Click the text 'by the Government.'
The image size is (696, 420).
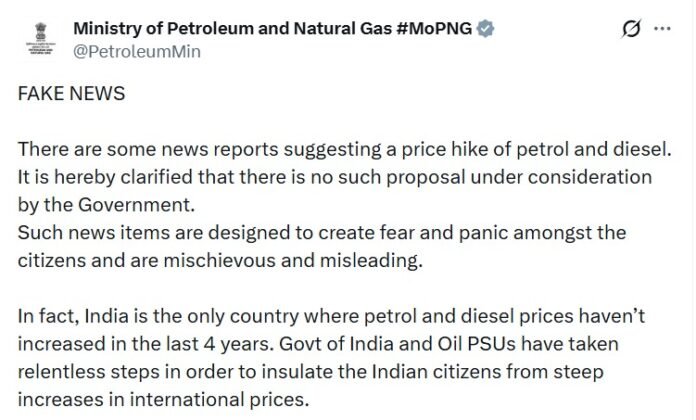click(95, 207)
